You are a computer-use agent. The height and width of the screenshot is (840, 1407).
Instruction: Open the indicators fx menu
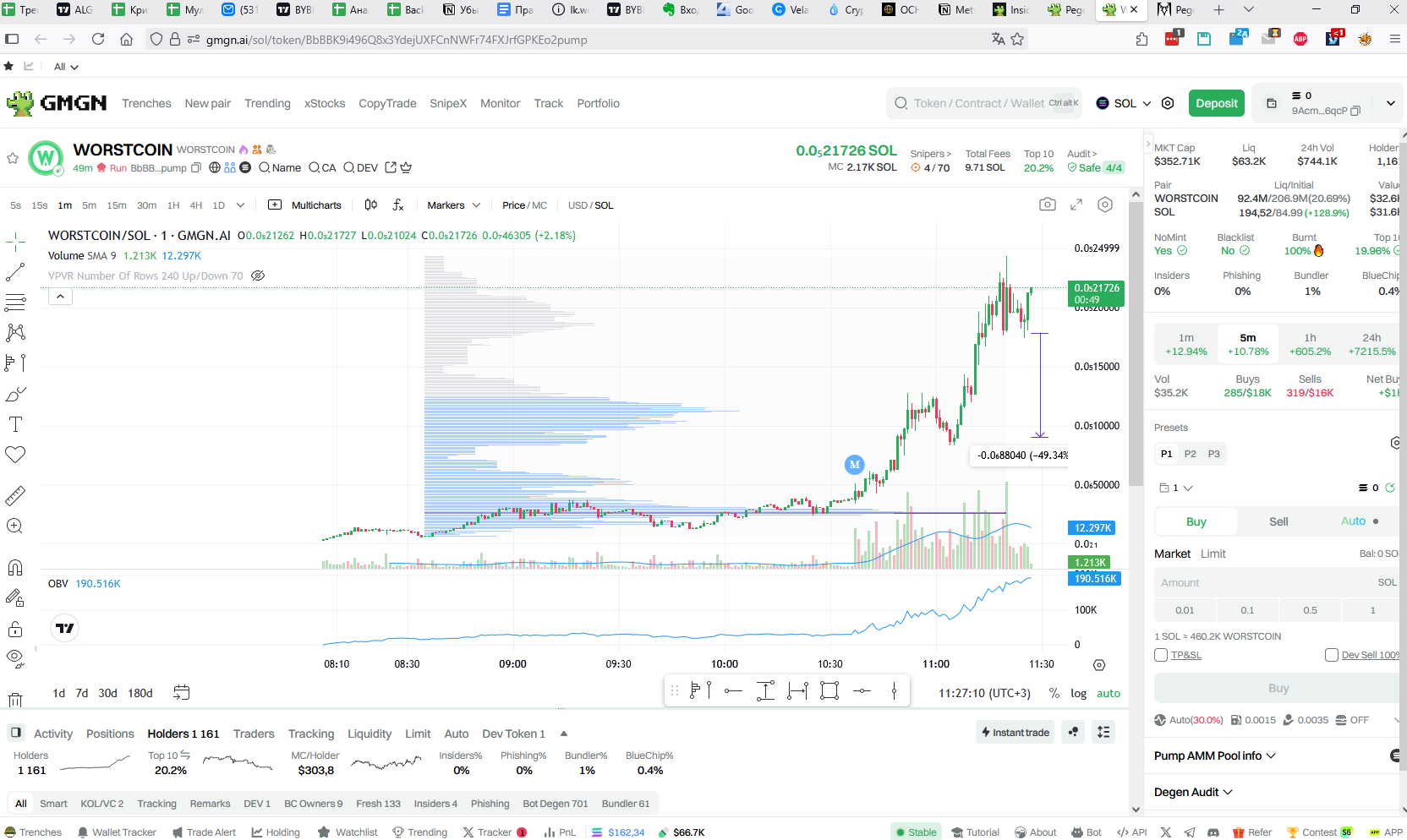(x=398, y=205)
